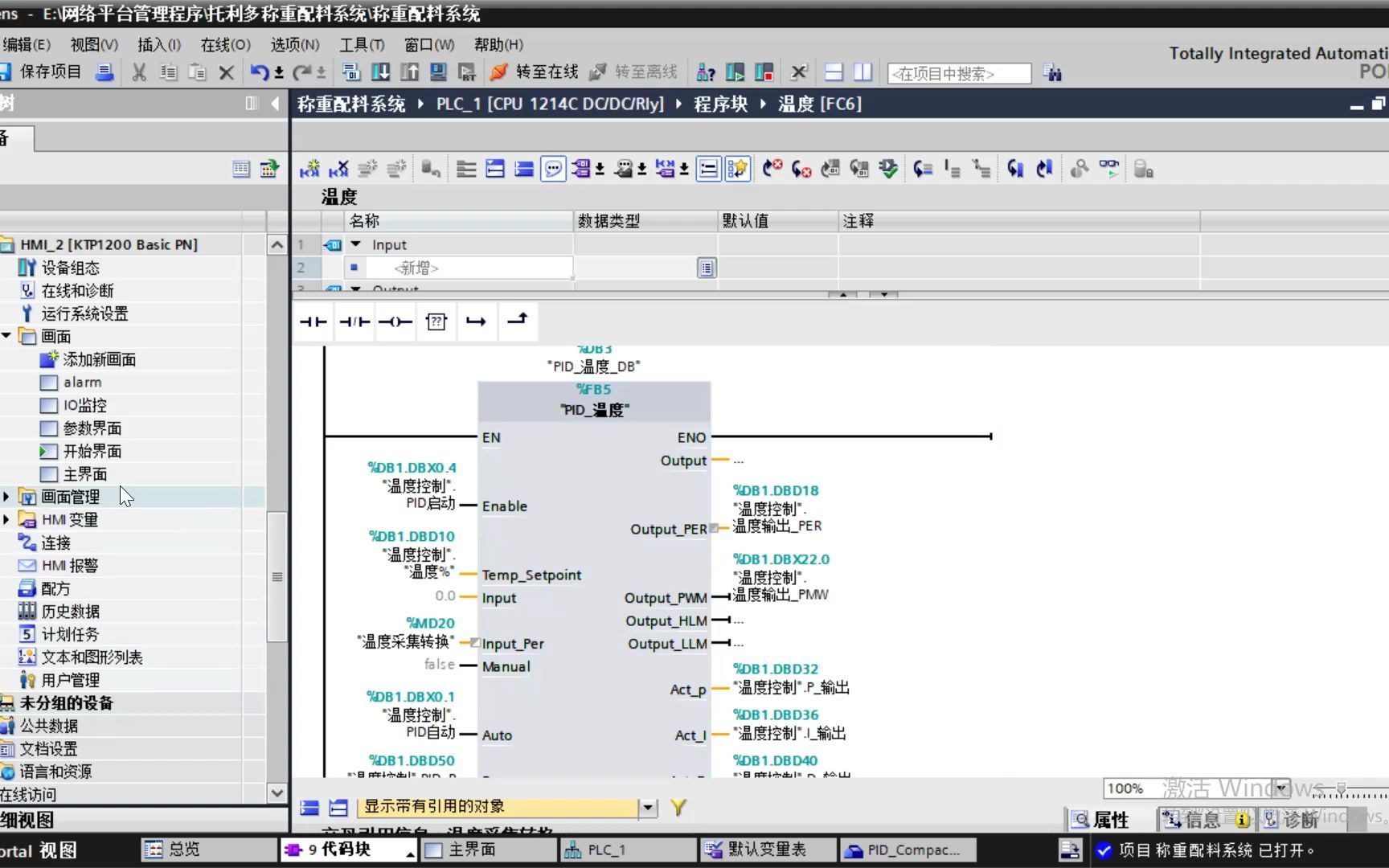Image resolution: width=1389 pixels, height=868 pixels.
Task: Click the download to device icon
Action: [x=380, y=72]
